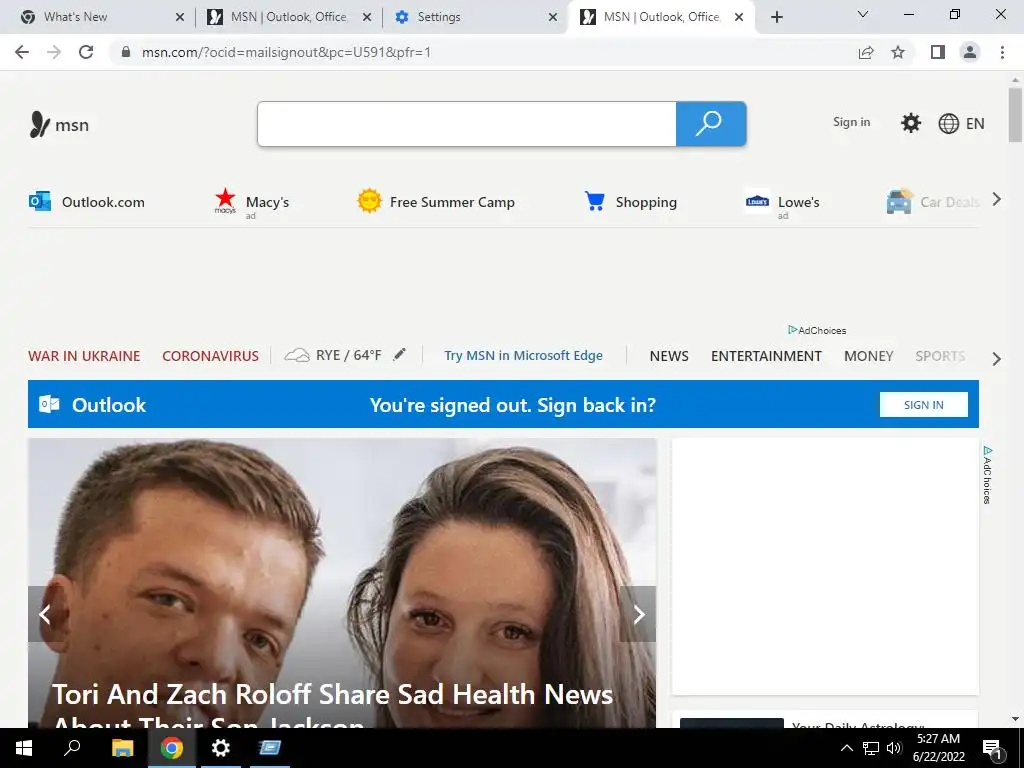Screen dimensions: 1024x768
Task: Click the browser forward arrow
Action: point(54,52)
